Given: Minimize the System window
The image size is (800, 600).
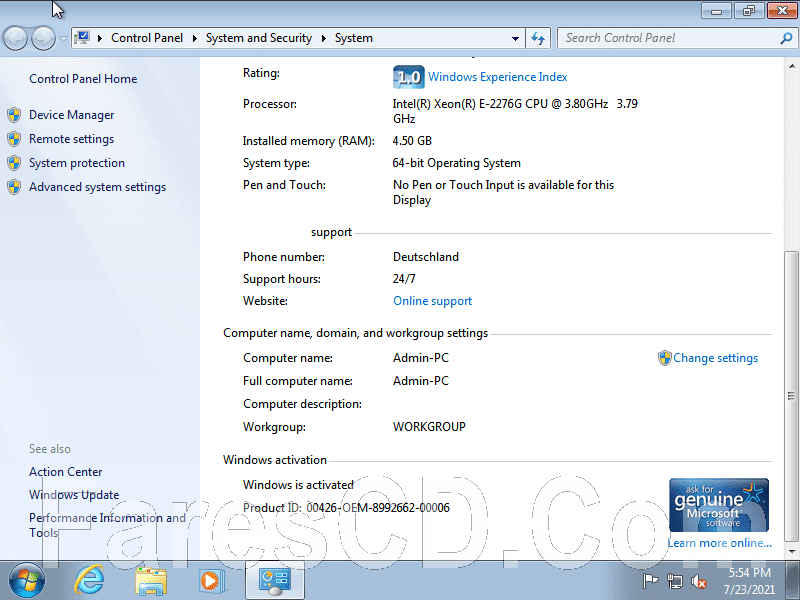Looking at the screenshot, I should 716,11.
